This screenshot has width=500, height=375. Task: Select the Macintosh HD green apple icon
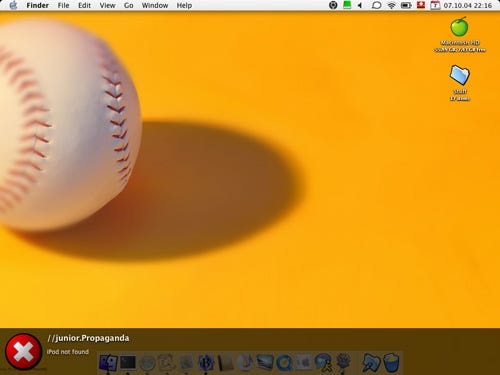pos(459,27)
